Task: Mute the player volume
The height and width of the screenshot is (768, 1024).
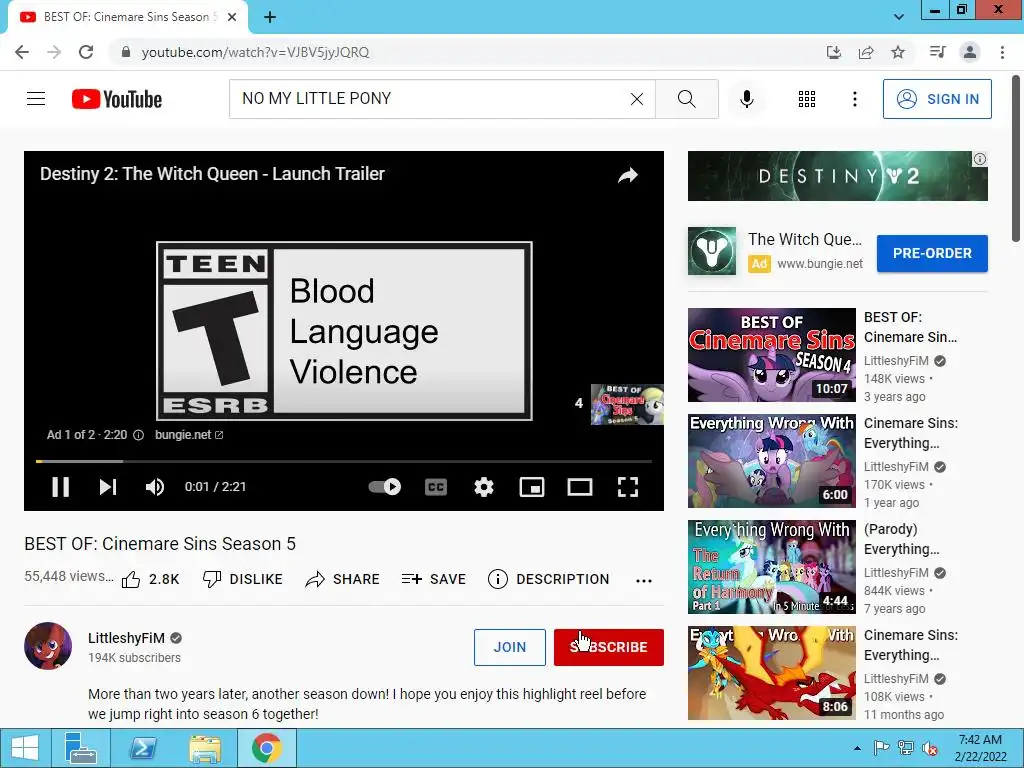Action: coord(155,487)
